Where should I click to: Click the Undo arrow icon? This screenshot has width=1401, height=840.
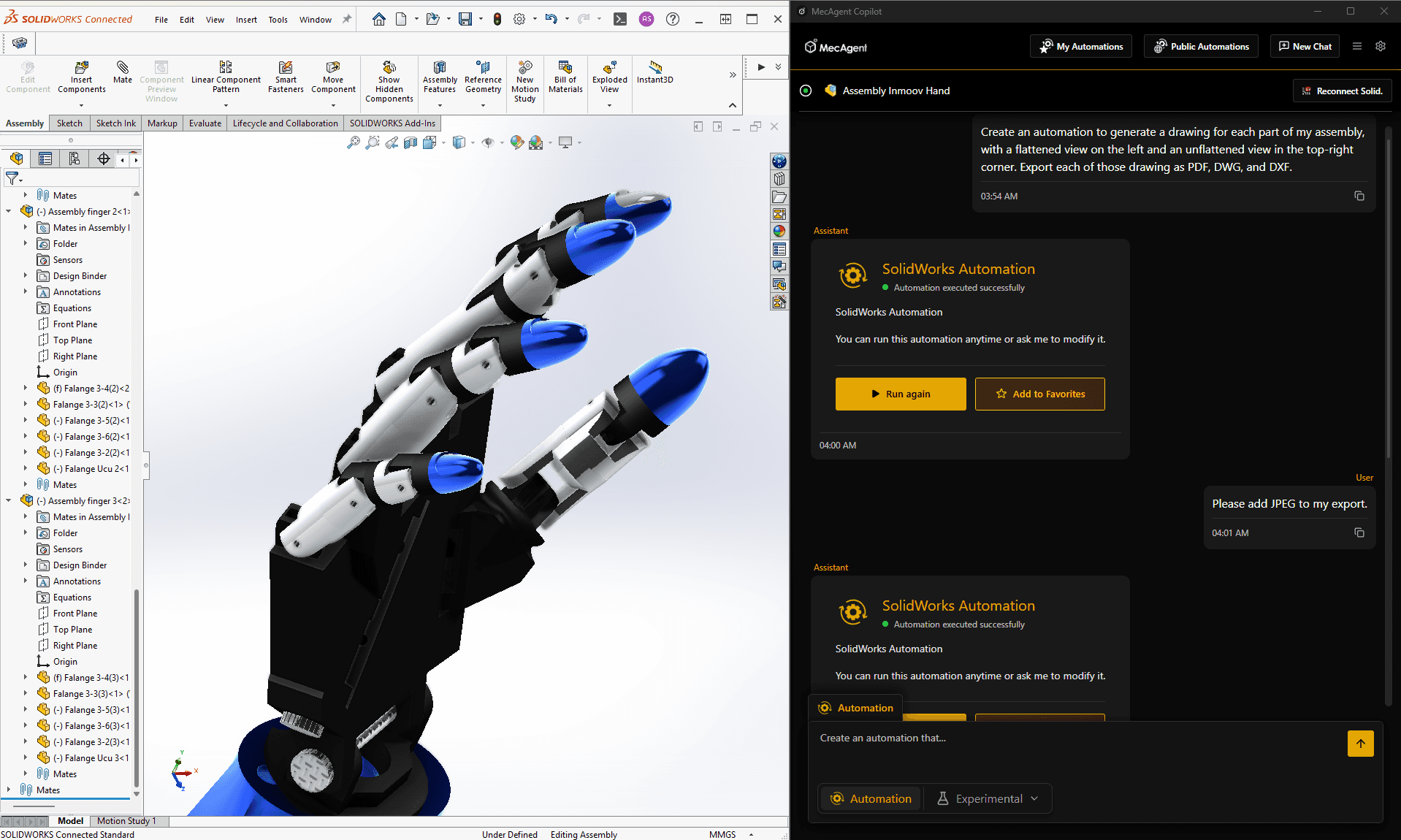[x=551, y=19]
